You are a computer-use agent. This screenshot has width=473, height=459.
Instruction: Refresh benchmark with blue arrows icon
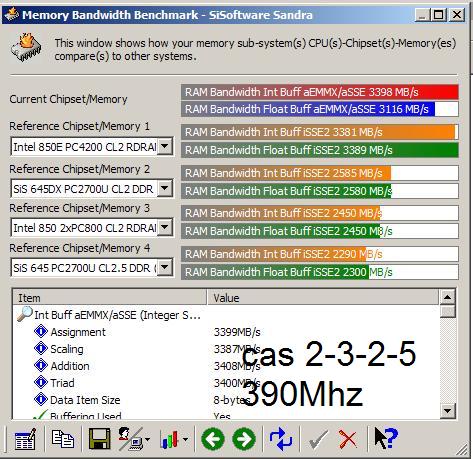pyautogui.click(x=281, y=439)
